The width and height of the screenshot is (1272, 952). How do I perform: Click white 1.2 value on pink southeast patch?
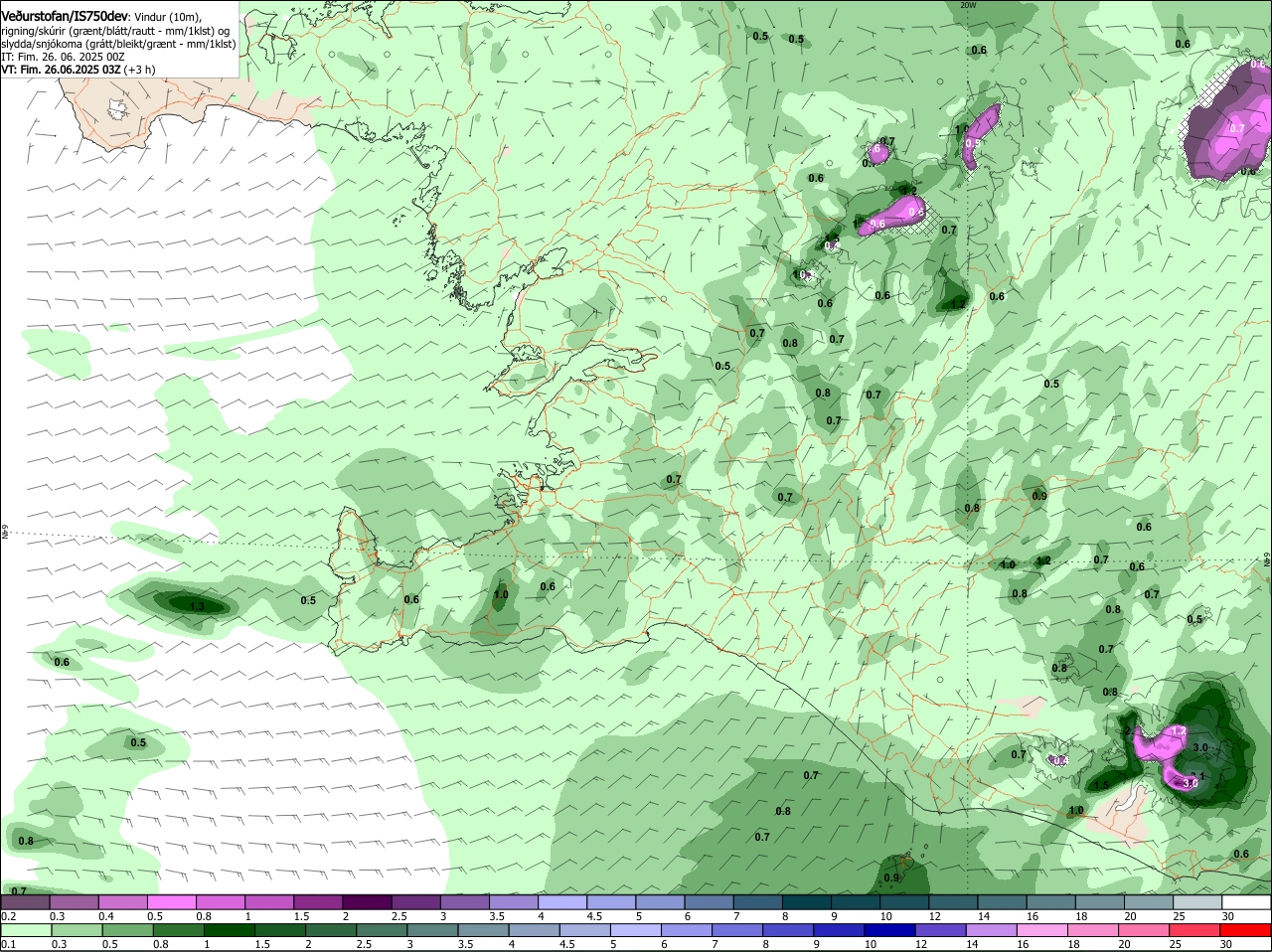pos(1180,731)
